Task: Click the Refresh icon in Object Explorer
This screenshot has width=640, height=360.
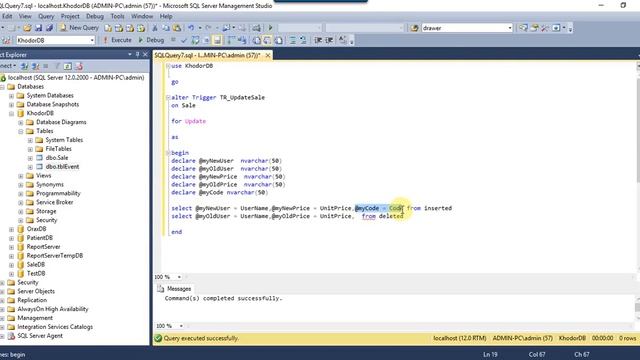Action: [67, 66]
